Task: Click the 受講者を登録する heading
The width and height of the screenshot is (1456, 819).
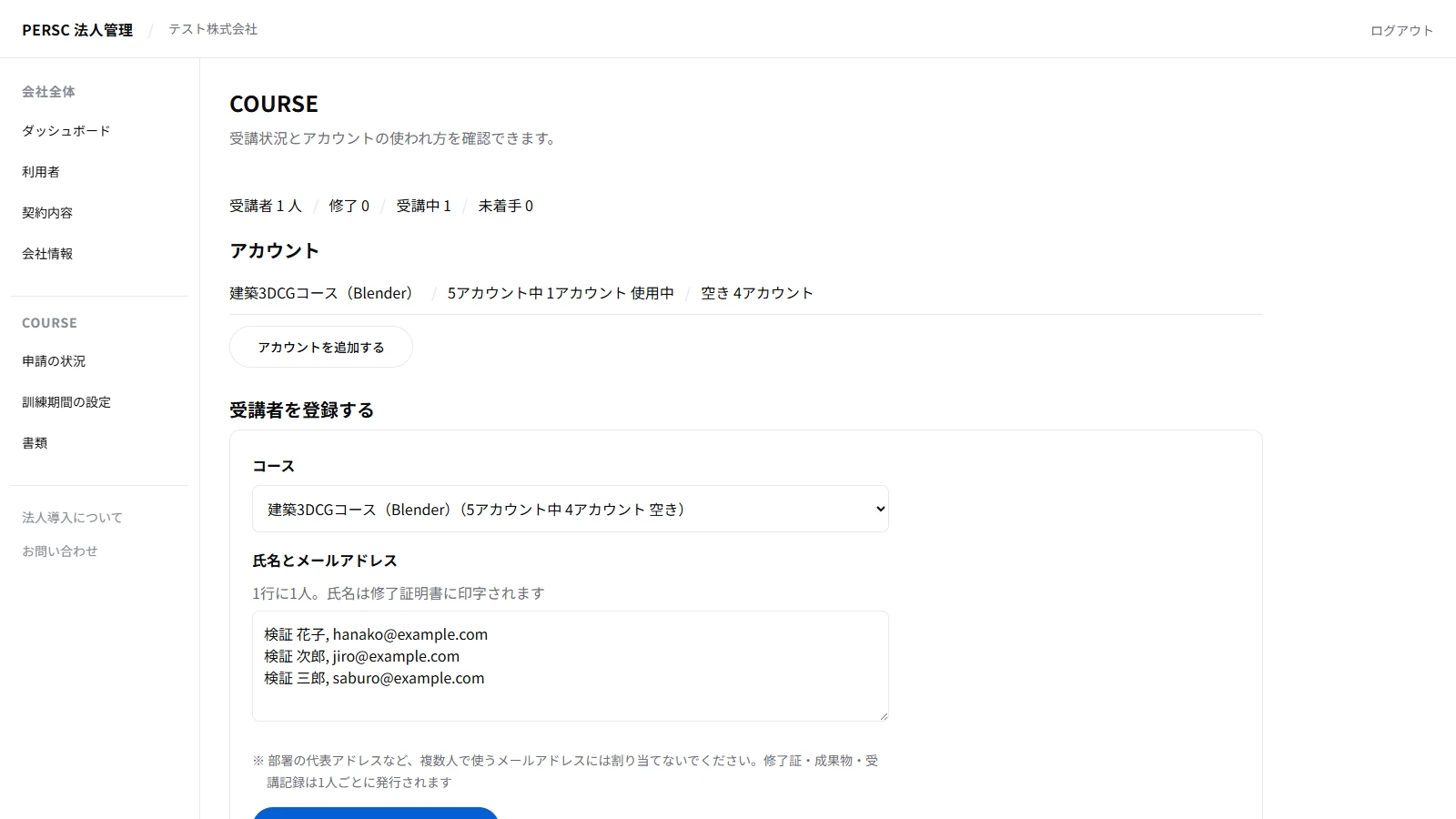Action: click(x=302, y=410)
